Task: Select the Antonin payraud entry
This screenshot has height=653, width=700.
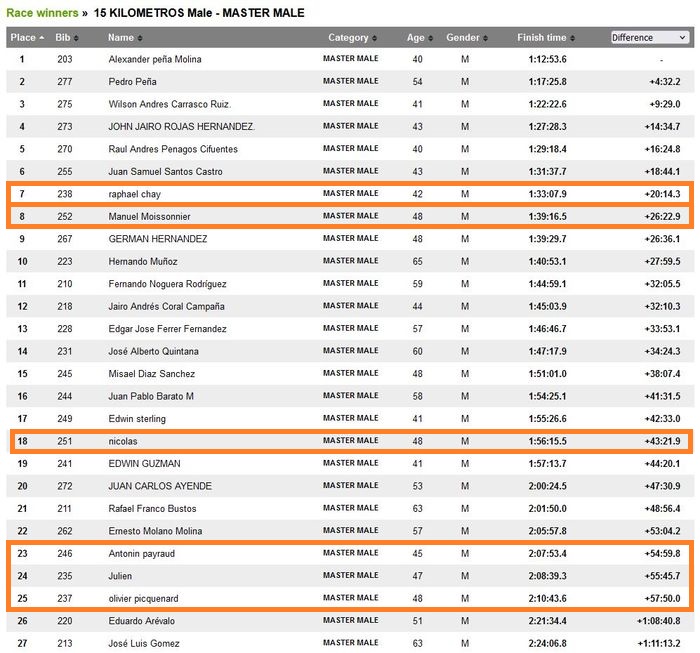Action: 144,553
